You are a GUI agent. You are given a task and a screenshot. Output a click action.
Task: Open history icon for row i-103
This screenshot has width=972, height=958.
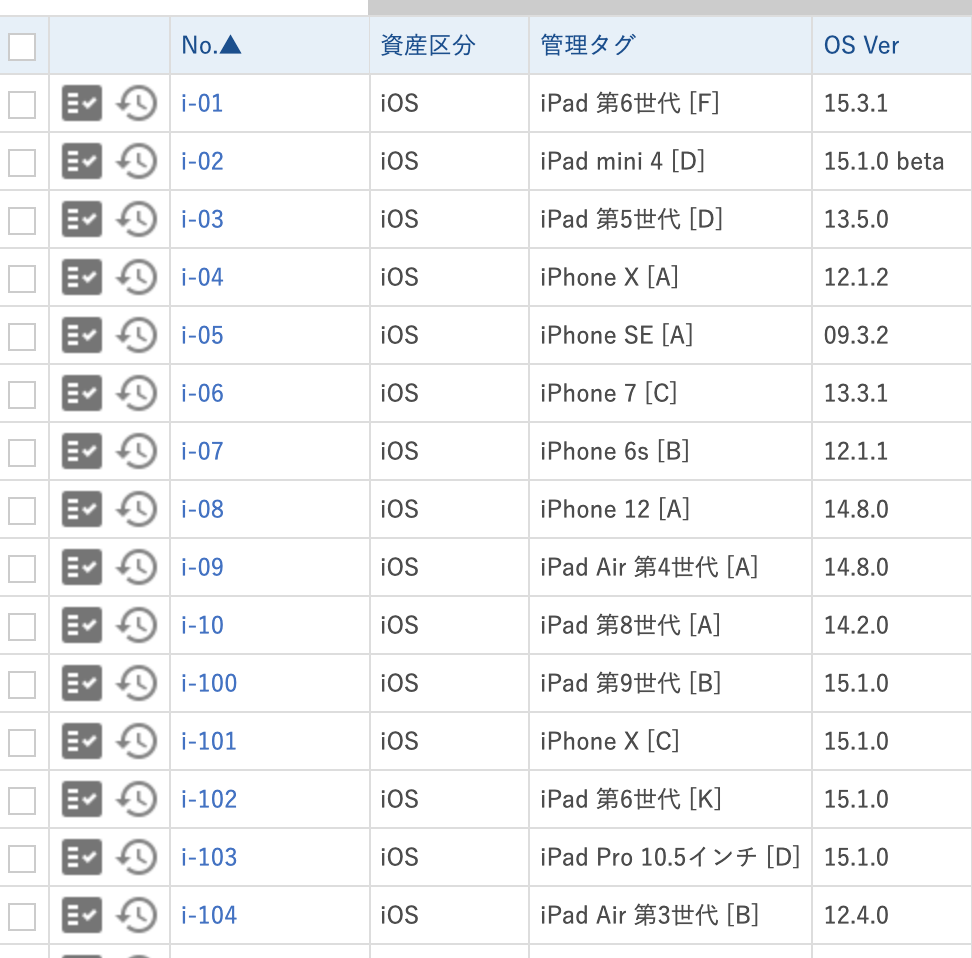coord(136,857)
